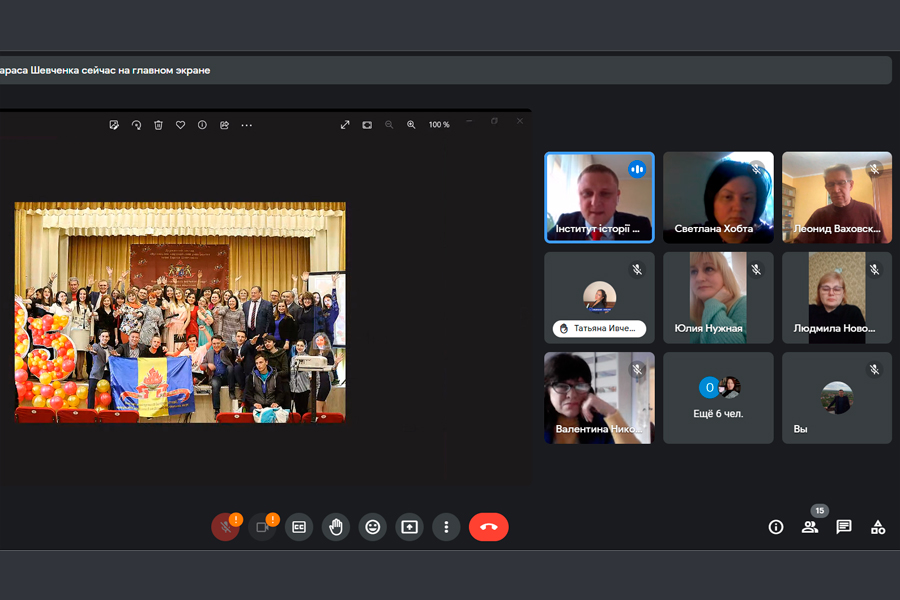
Task: Show photo file info icon
Action: click(x=202, y=125)
